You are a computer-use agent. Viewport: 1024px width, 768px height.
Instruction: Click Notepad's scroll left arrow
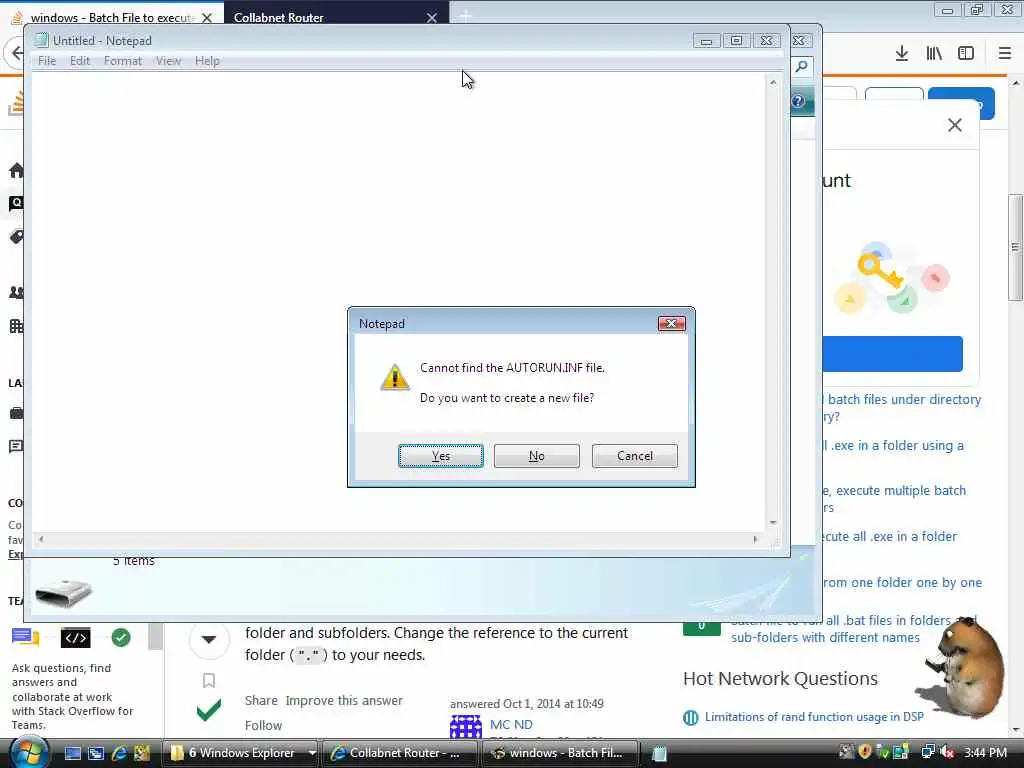click(41, 539)
